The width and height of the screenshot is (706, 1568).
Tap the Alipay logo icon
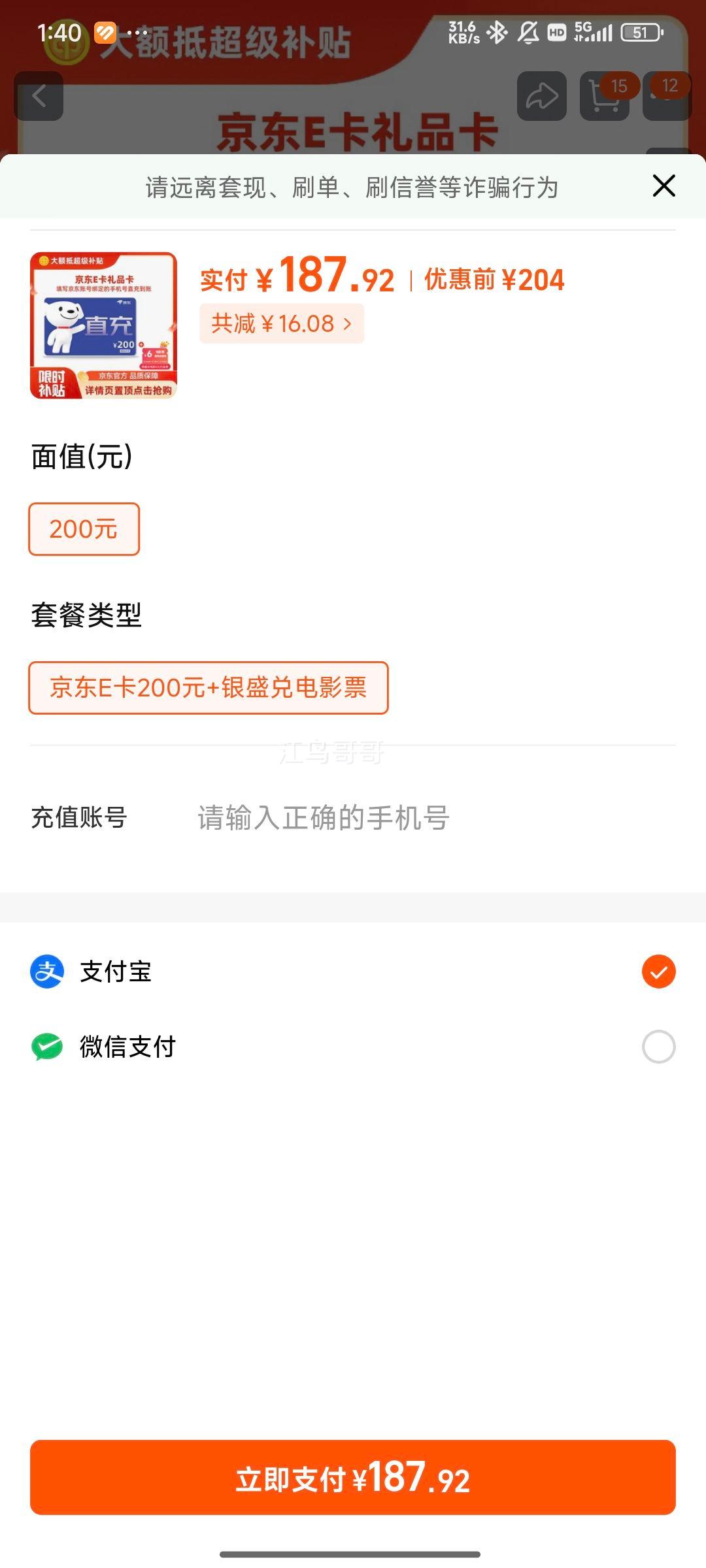[x=47, y=972]
